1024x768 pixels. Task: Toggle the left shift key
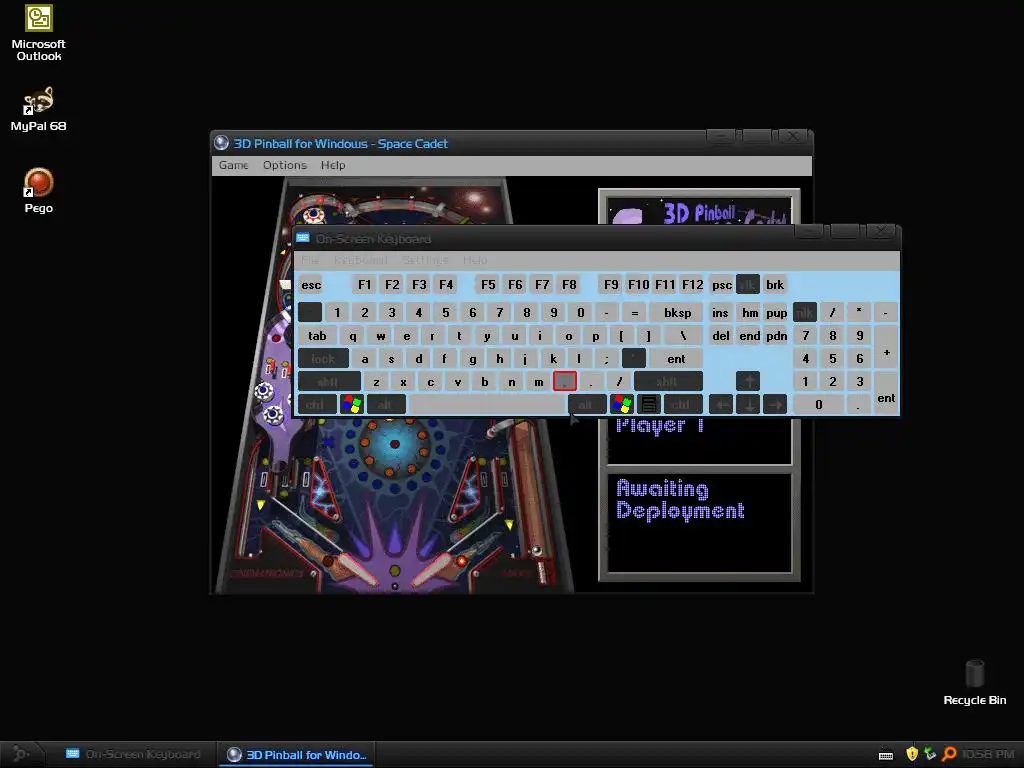(328, 381)
